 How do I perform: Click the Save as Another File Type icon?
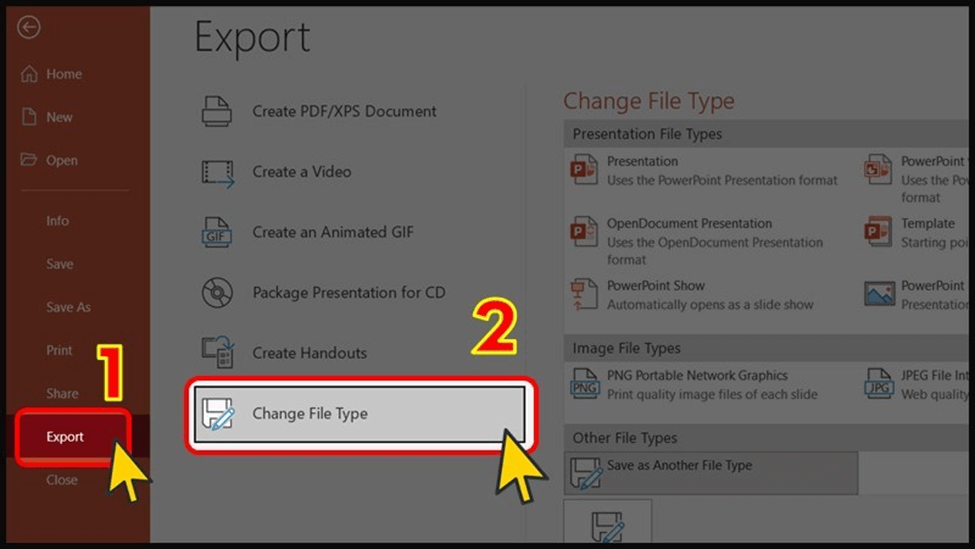[x=586, y=474]
